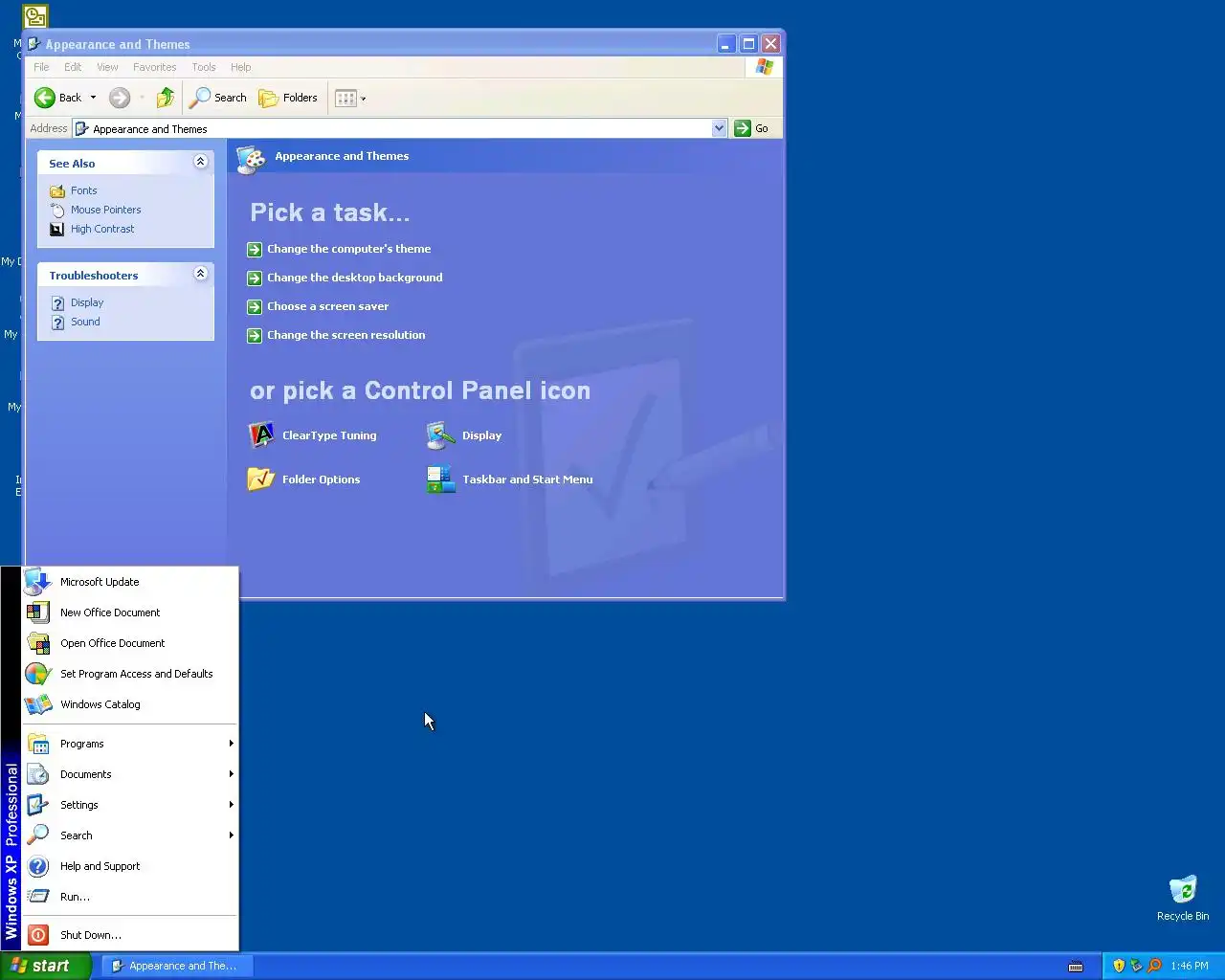This screenshot has height=980, width=1225.
Task: Click the 1:46 PM clock
Action: coord(1190,966)
